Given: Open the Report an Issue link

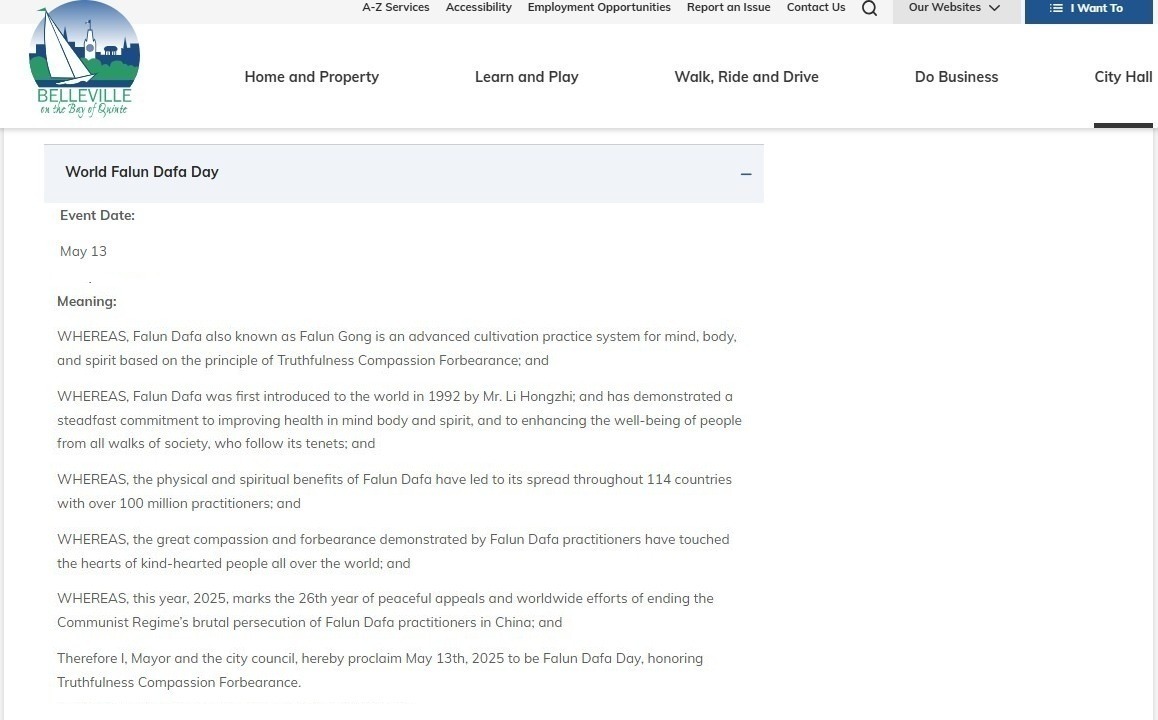Looking at the screenshot, I should coord(728,8).
